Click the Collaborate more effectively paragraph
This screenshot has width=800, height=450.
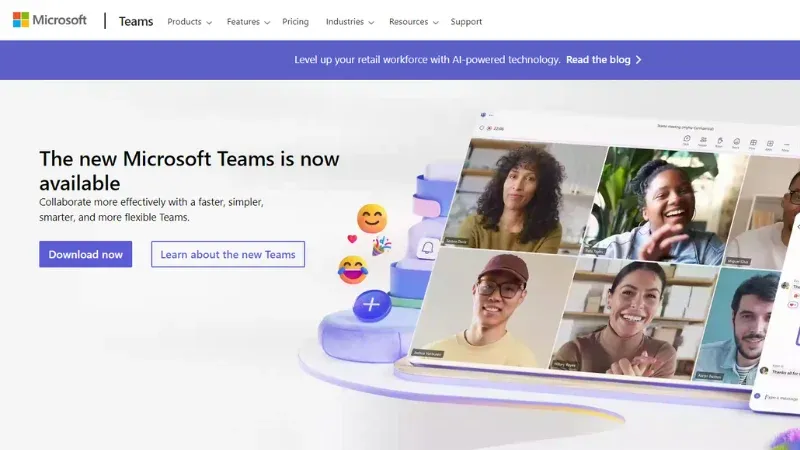tap(152, 210)
